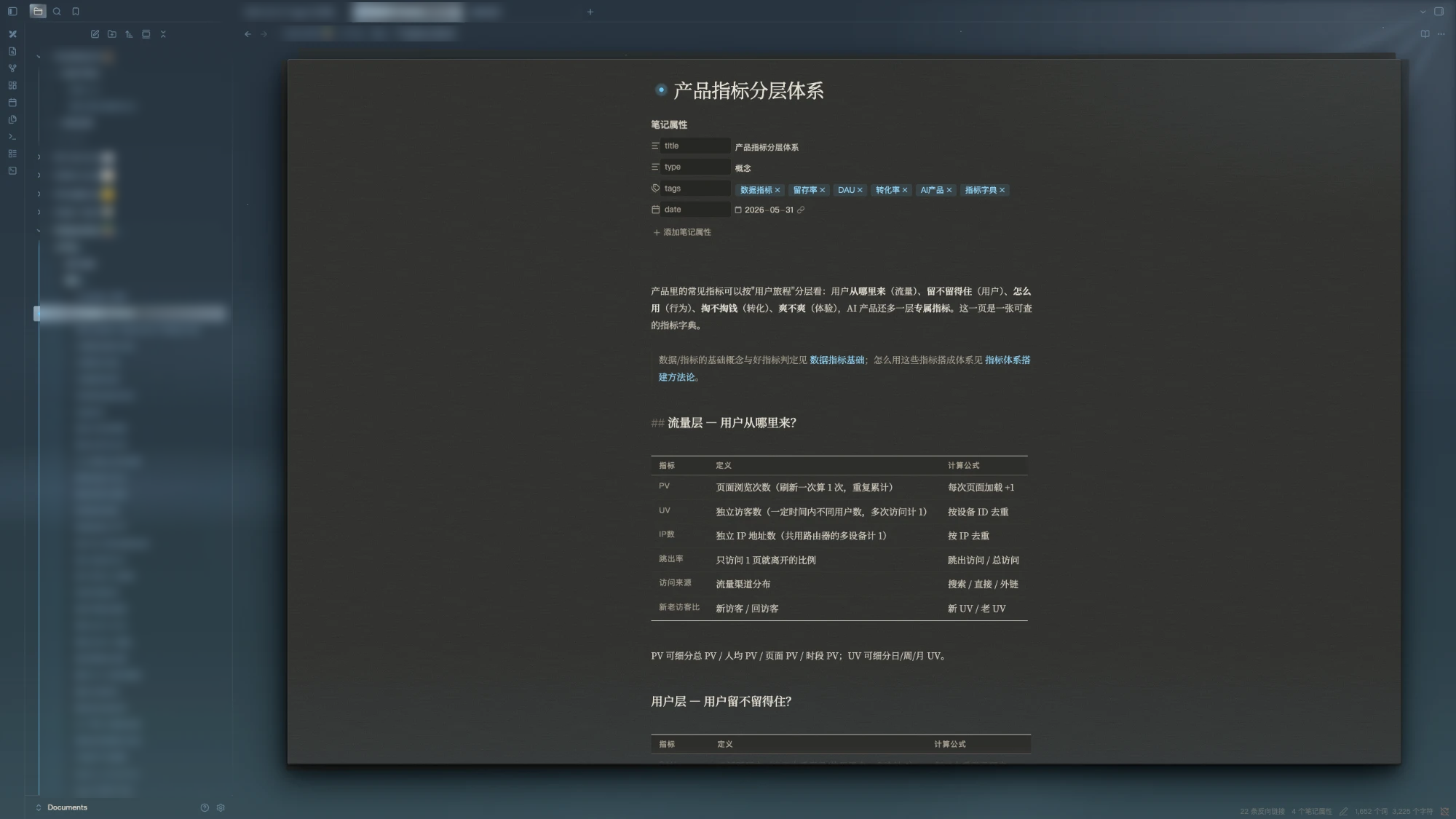
Task: Open canvas ribbon icon with four squares
Action: click(x=12, y=85)
